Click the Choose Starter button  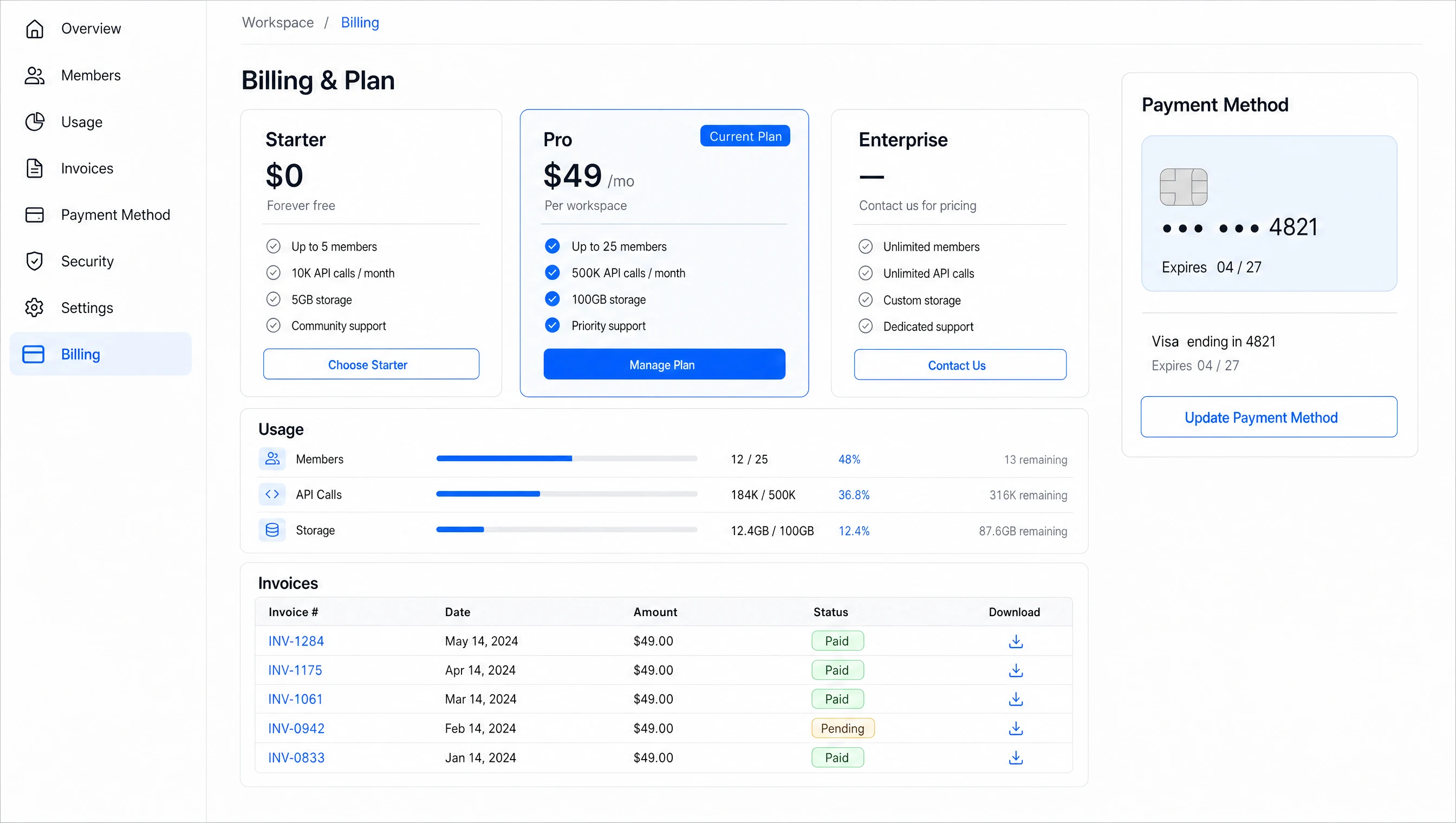(371, 364)
